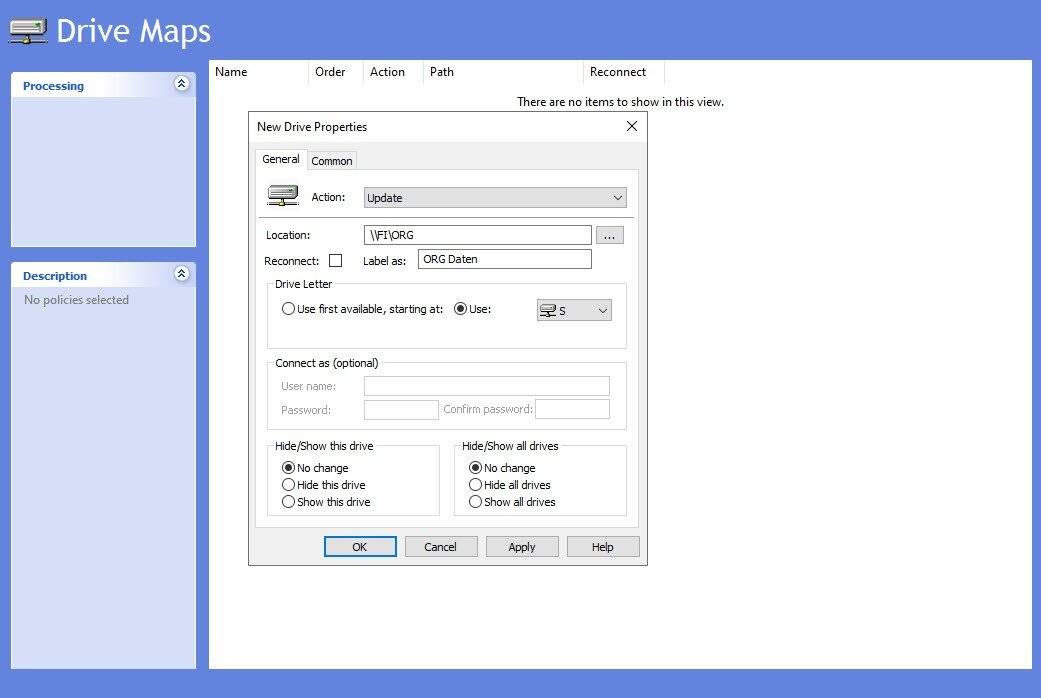The width and height of the screenshot is (1041, 698).
Task: Select 'Hide this drive' radio button
Action: click(289, 485)
